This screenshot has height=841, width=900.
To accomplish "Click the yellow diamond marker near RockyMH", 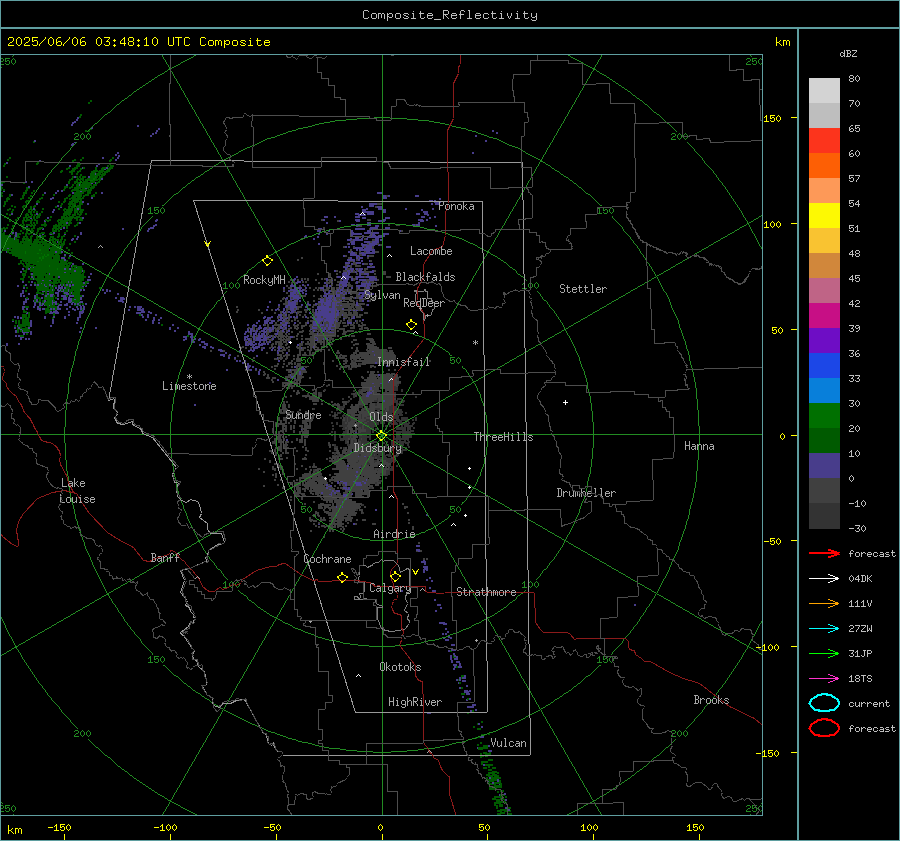I will [x=267, y=261].
